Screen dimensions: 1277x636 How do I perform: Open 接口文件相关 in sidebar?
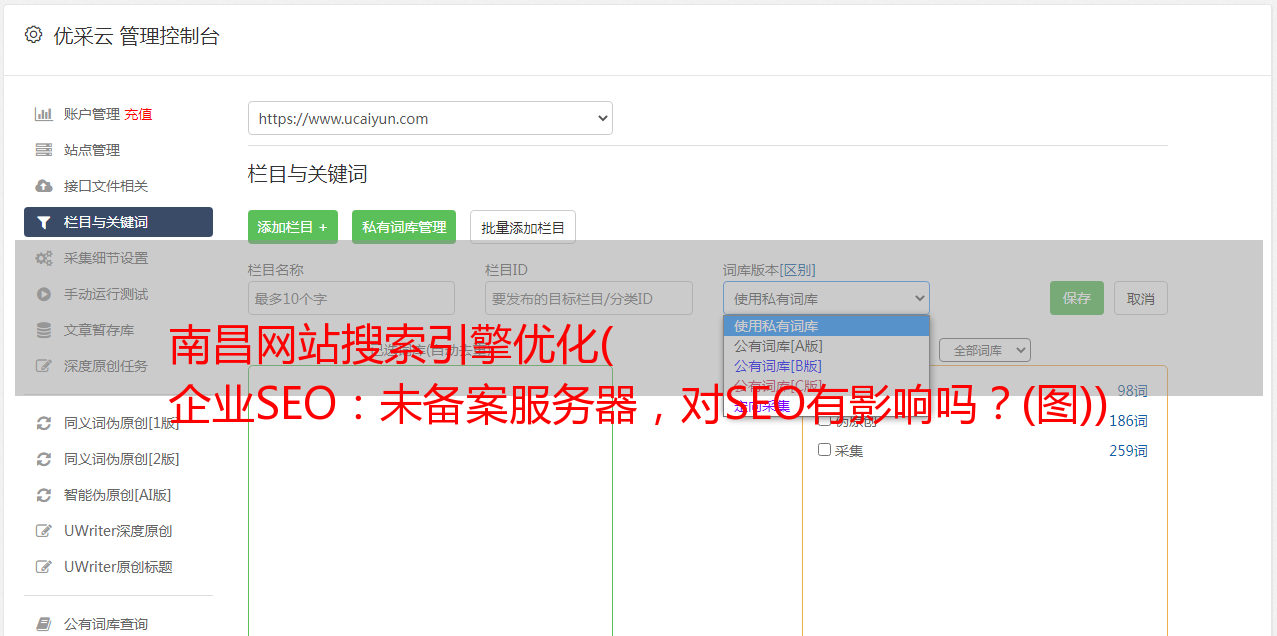pyautogui.click(x=106, y=186)
